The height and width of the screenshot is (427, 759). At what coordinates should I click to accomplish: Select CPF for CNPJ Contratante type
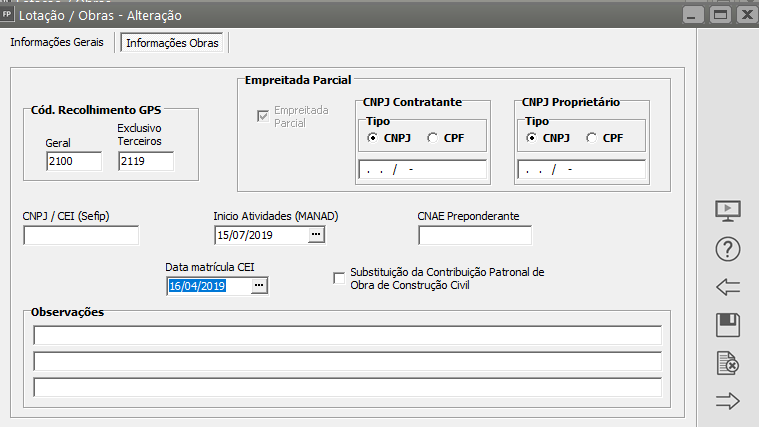coord(433,138)
